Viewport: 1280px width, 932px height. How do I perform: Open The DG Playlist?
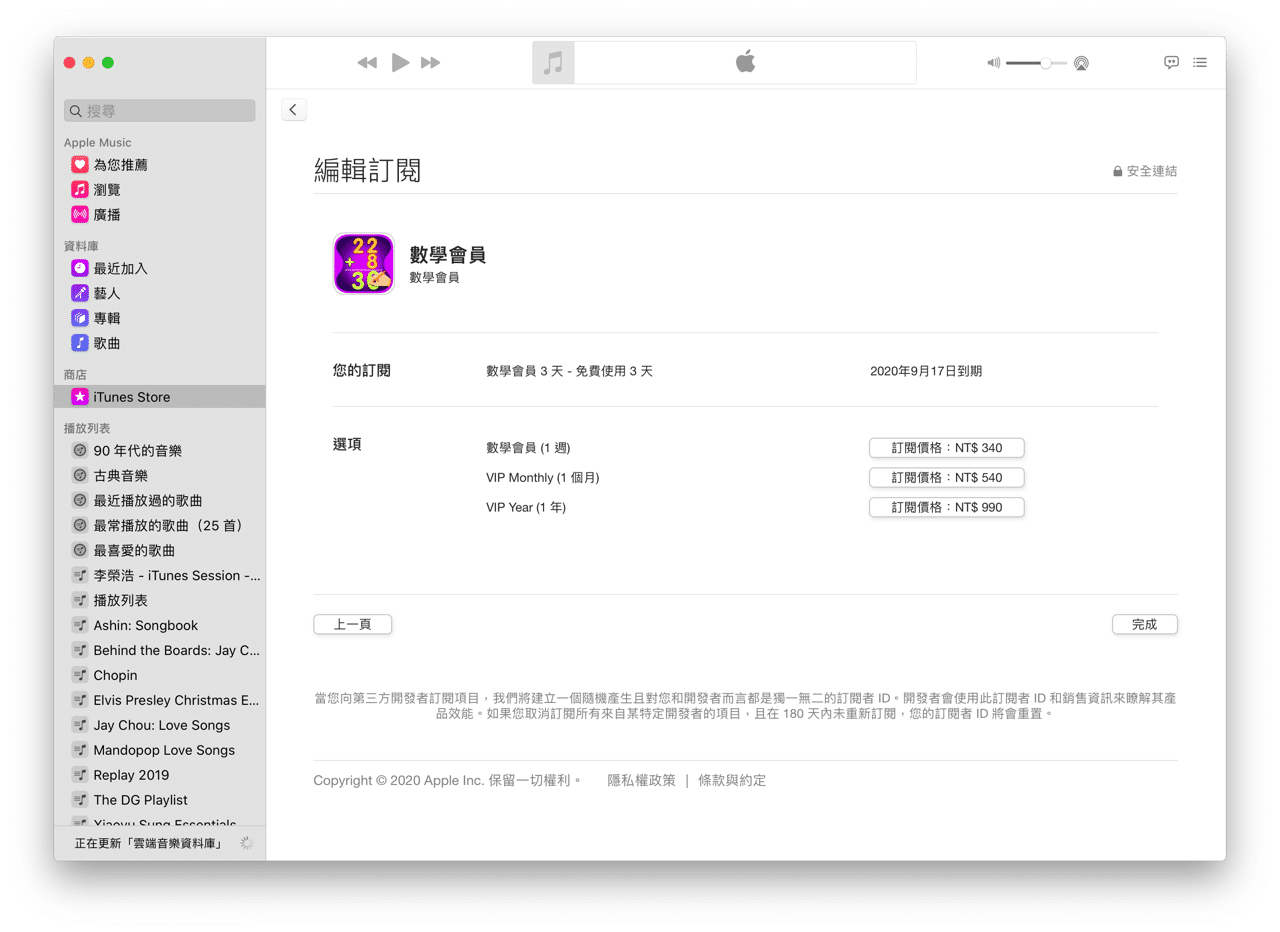[x=160, y=800]
